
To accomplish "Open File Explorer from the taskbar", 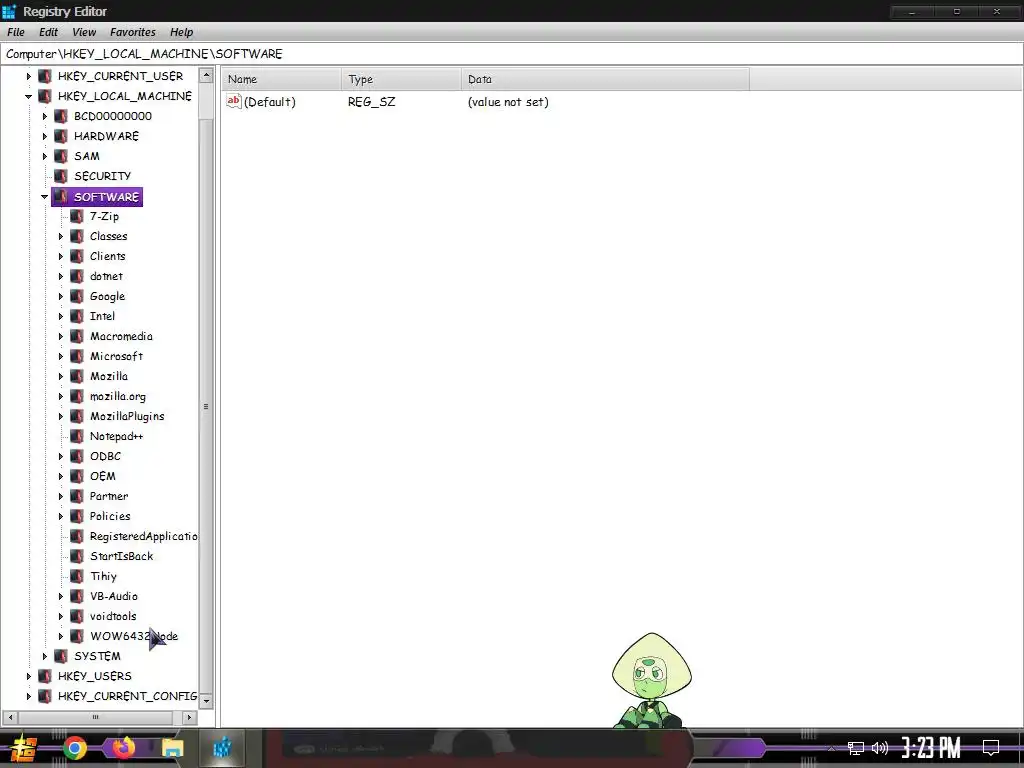I will [172, 748].
